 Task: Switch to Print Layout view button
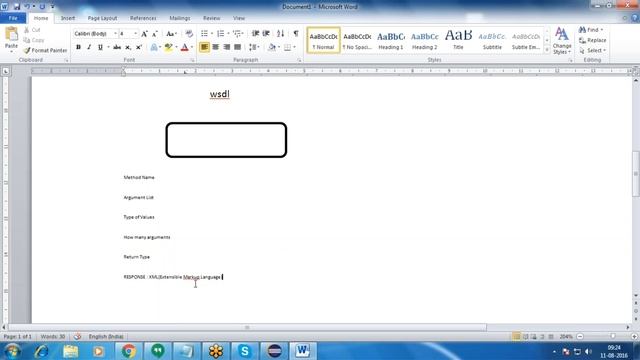516,337
